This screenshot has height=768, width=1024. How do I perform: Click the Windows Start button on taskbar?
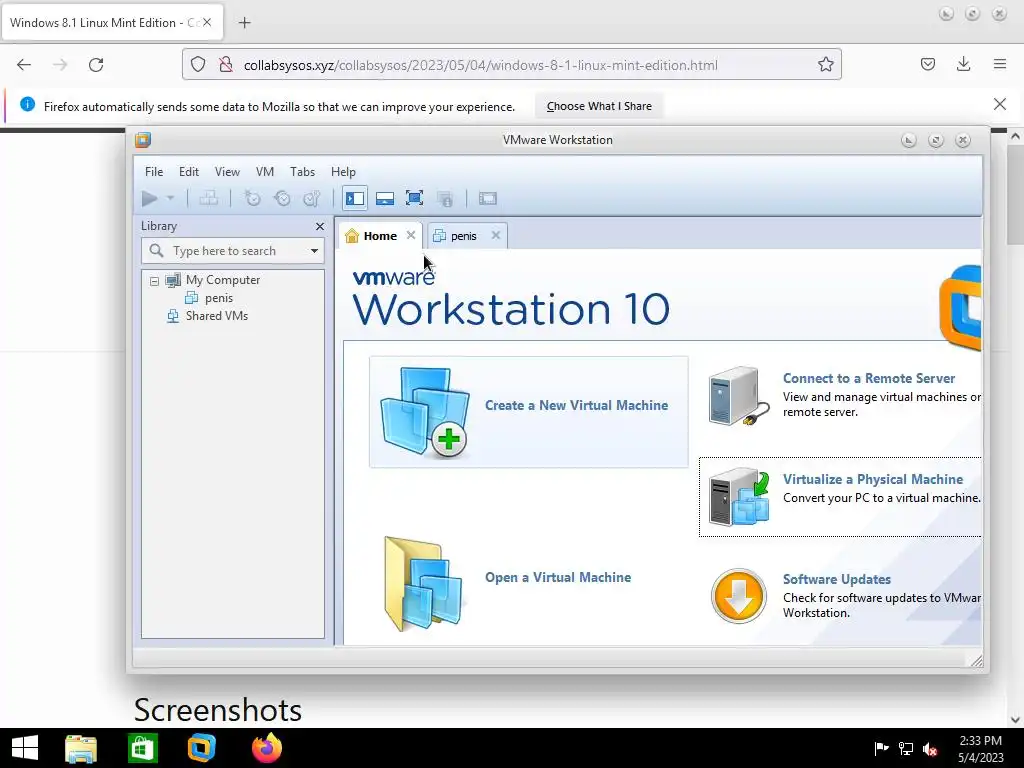pos(25,748)
